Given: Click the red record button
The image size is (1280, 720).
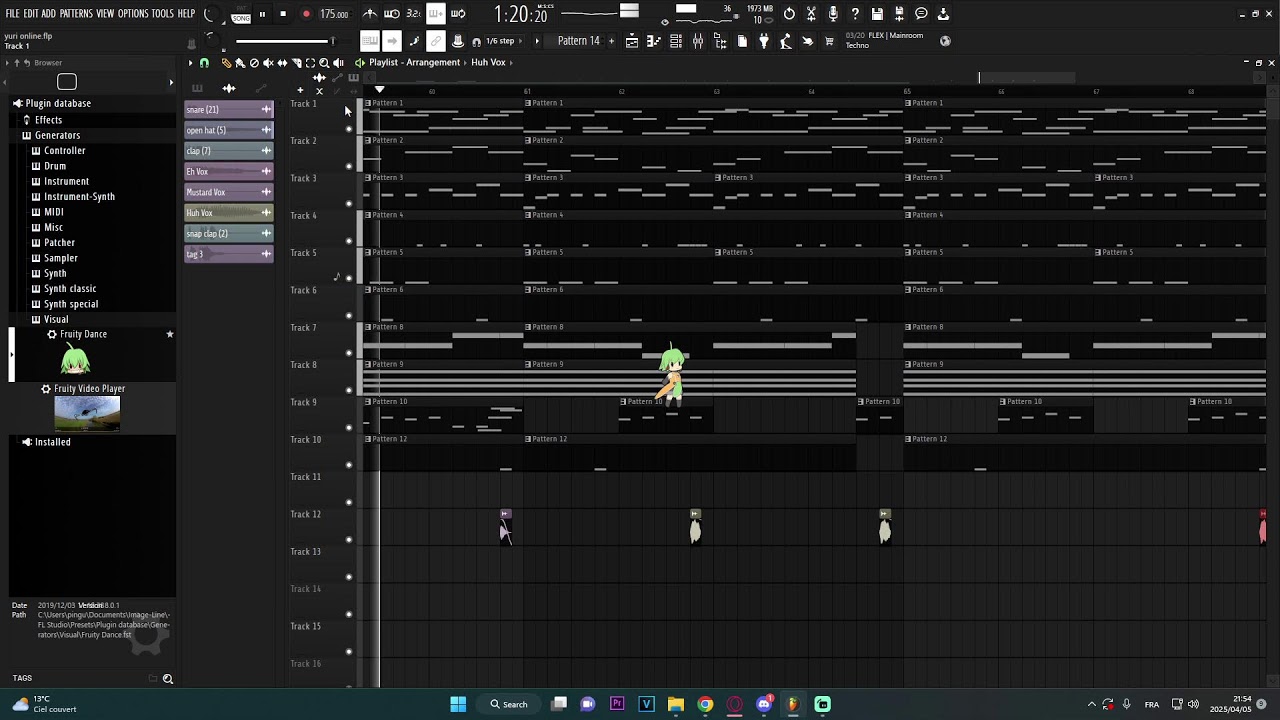Looking at the screenshot, I should coord(306,14).
